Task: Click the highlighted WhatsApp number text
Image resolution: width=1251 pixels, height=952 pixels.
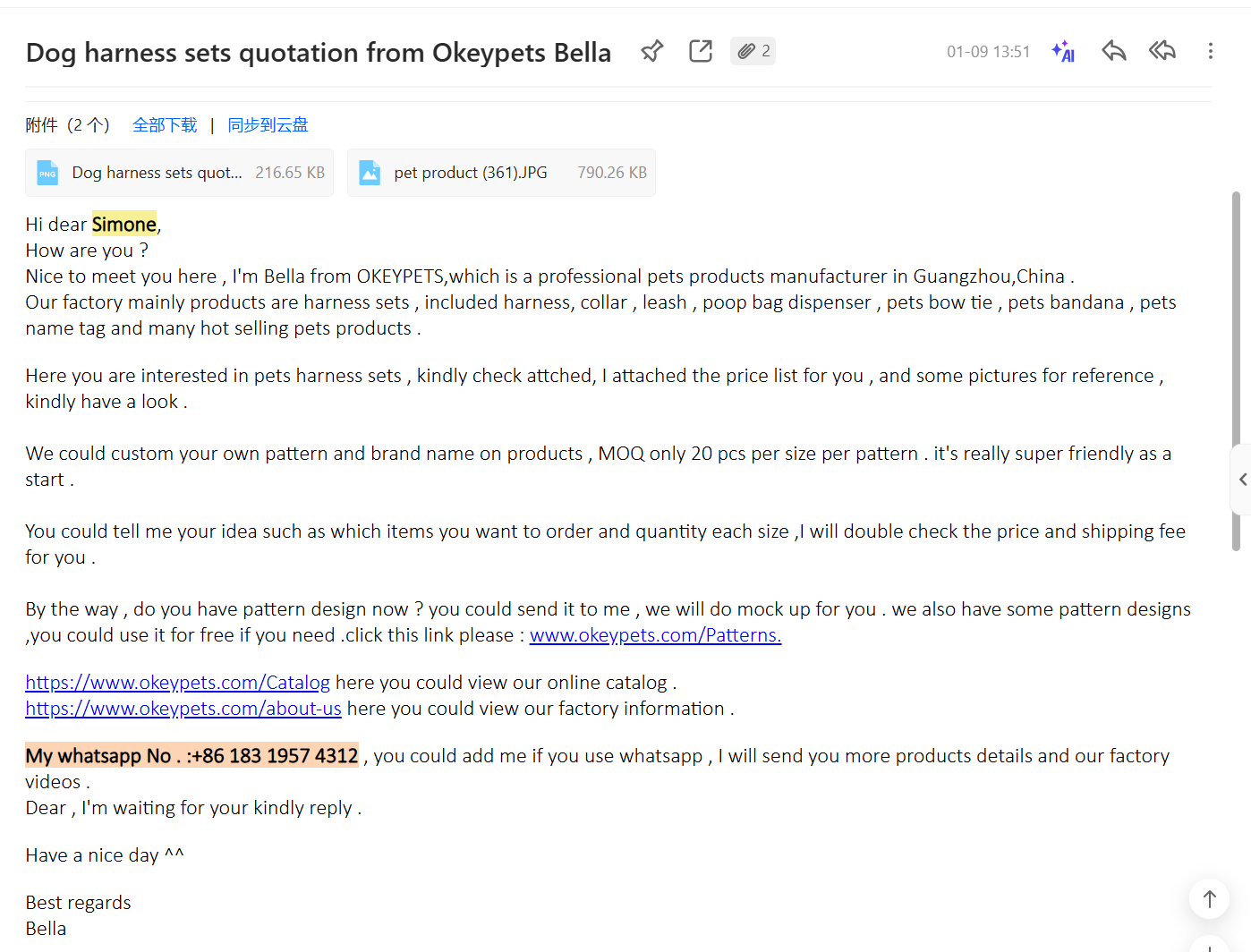Action: 191,756
